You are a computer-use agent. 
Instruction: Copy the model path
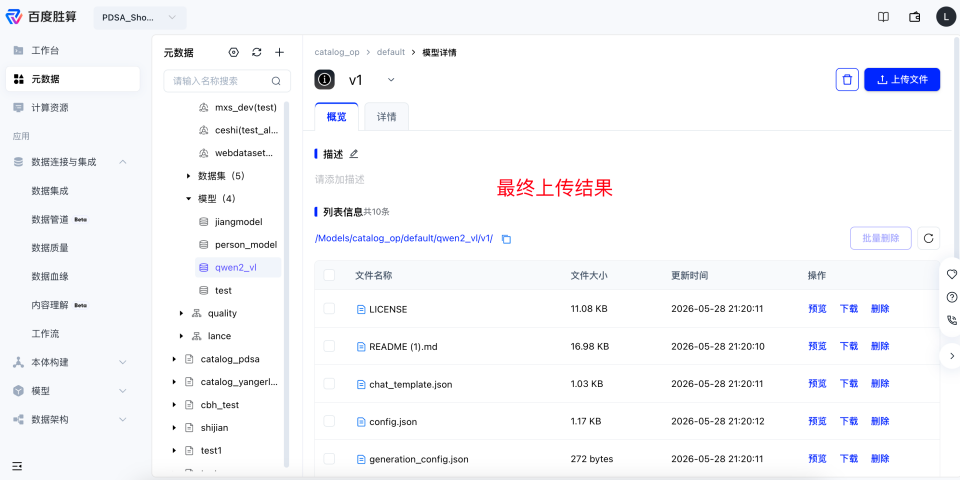pos(506,239)
